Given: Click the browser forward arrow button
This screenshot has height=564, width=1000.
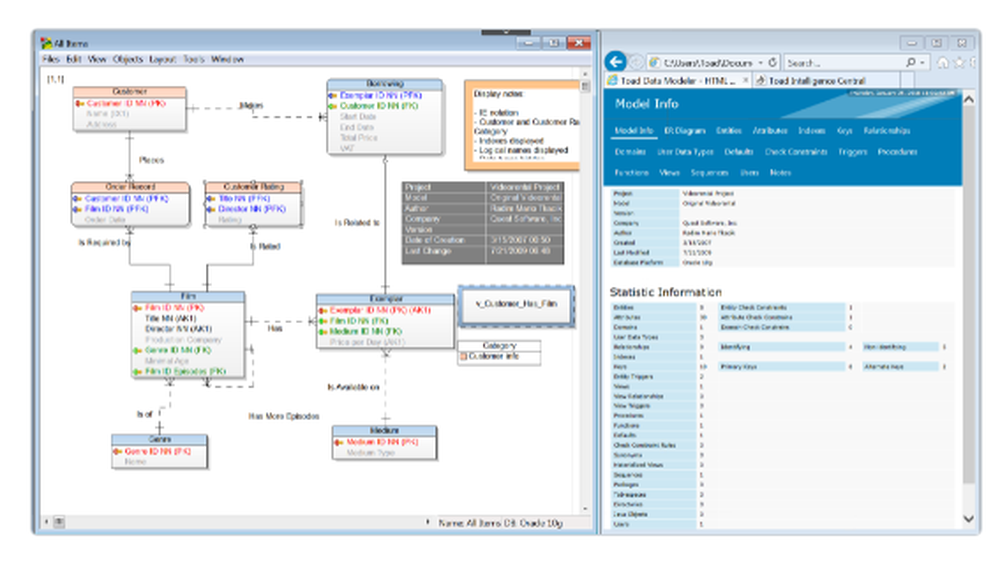Looking at the screenshot, I should (x=636, y=63).
